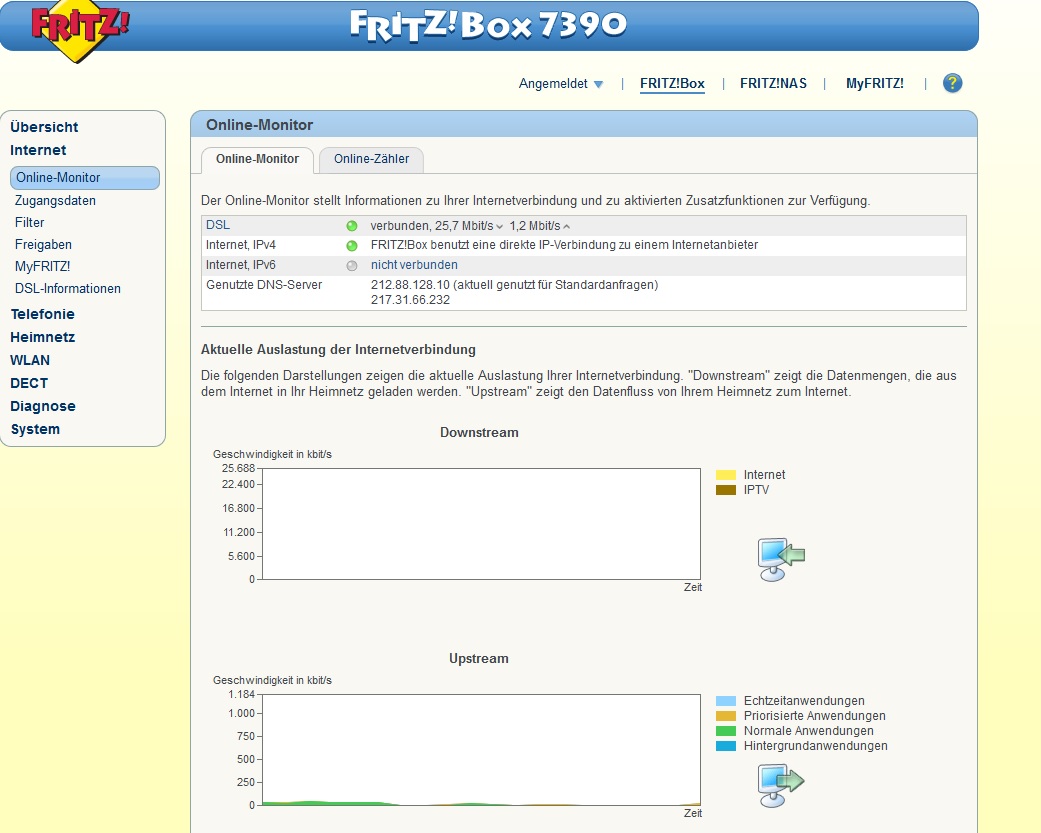
Task: Click the 'Internet, IPv6' row label
Action: [240, 265]
